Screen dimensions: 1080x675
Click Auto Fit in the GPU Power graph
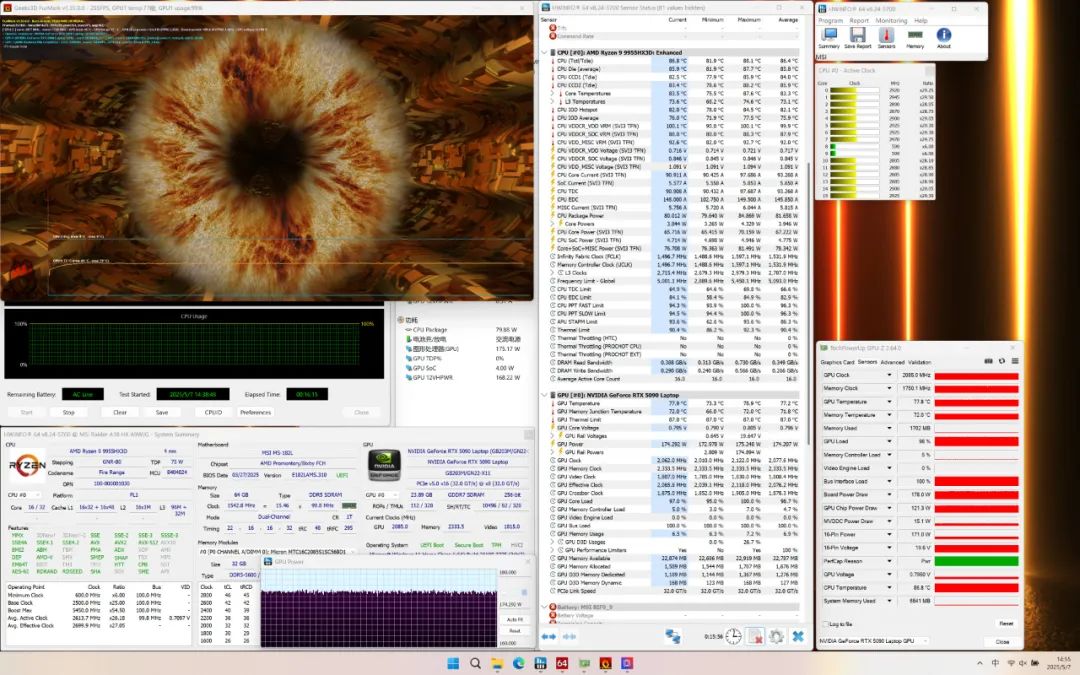514,620
